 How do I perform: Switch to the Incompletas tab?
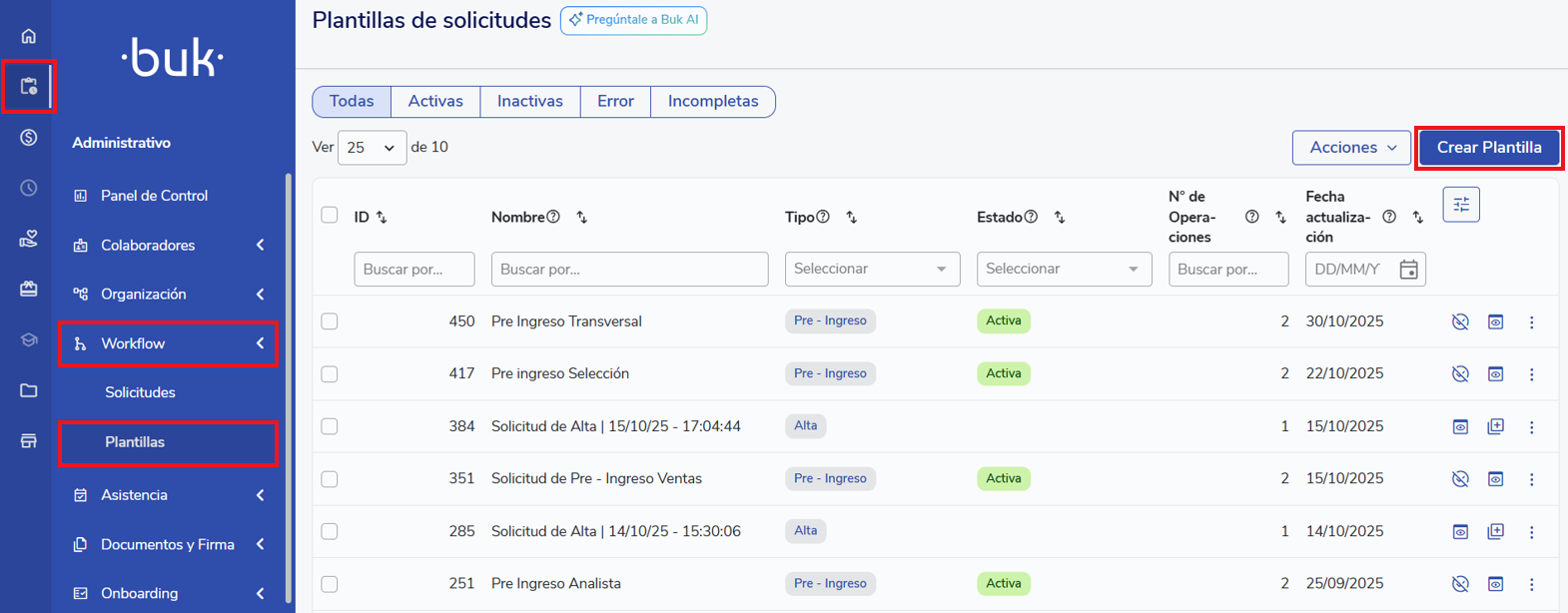[x=712, y=102]
